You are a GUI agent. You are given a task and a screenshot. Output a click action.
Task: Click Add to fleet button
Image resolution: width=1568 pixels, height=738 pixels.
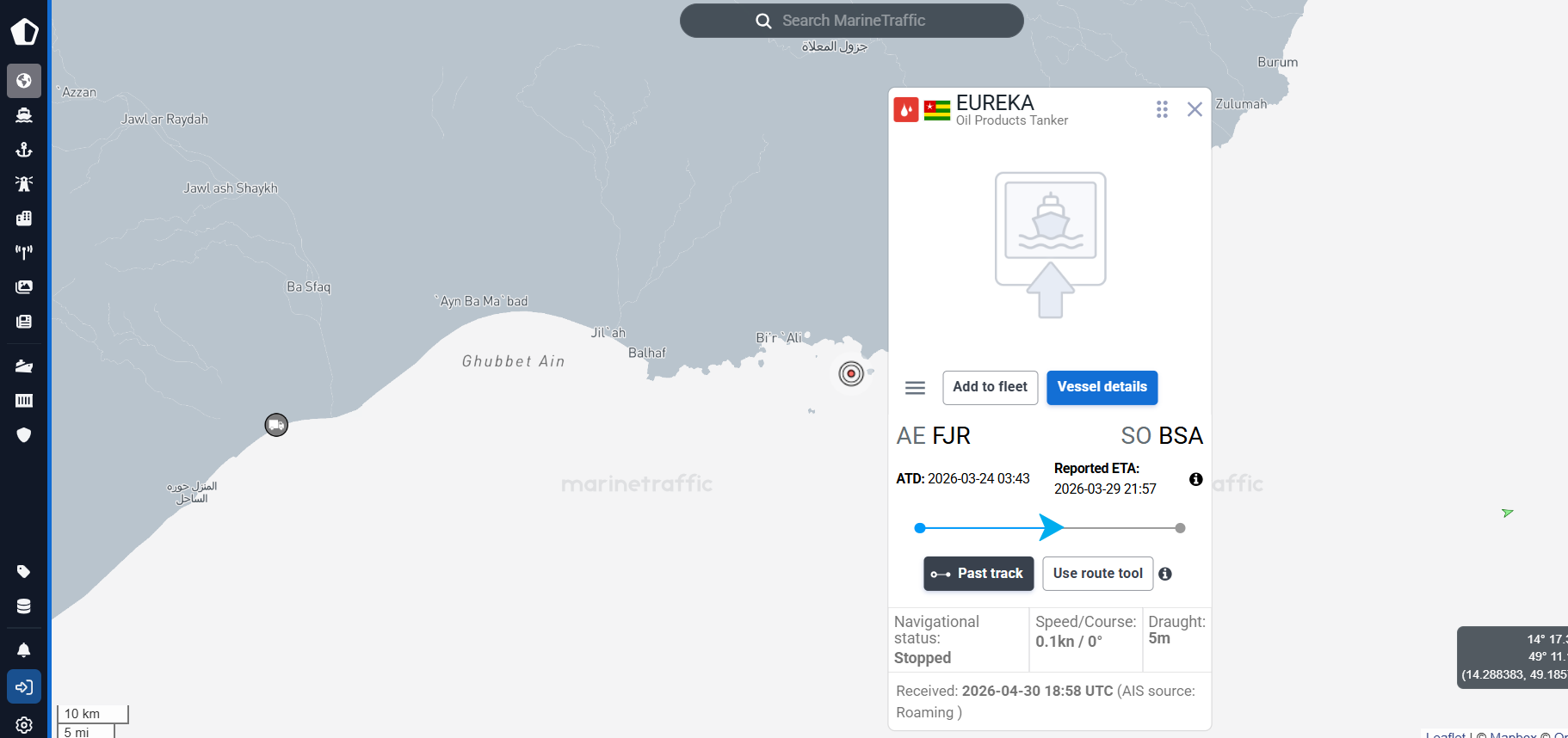click(x=990, y=387)
